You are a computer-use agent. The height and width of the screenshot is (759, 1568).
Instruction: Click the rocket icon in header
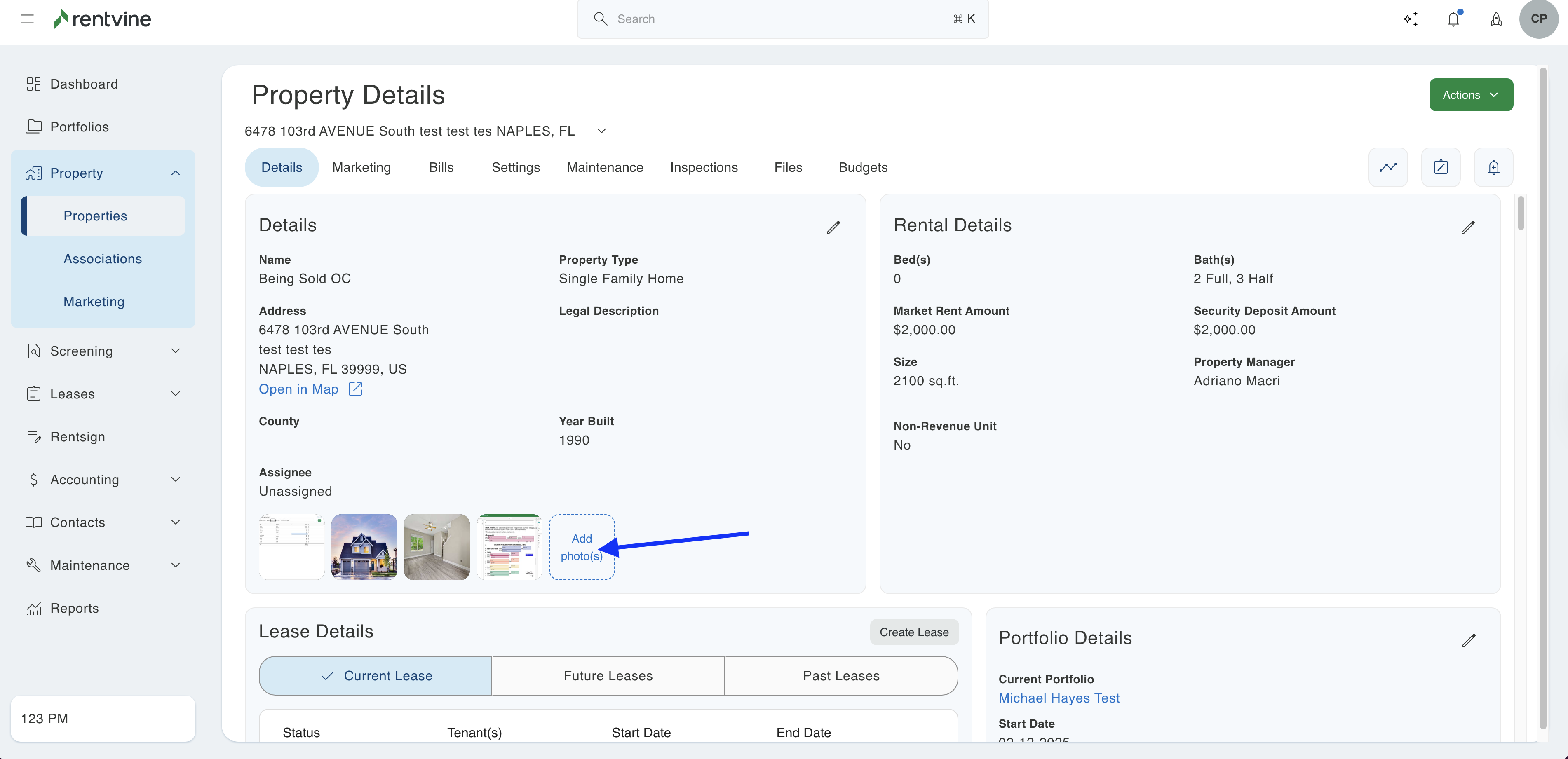pos(1495,19)
